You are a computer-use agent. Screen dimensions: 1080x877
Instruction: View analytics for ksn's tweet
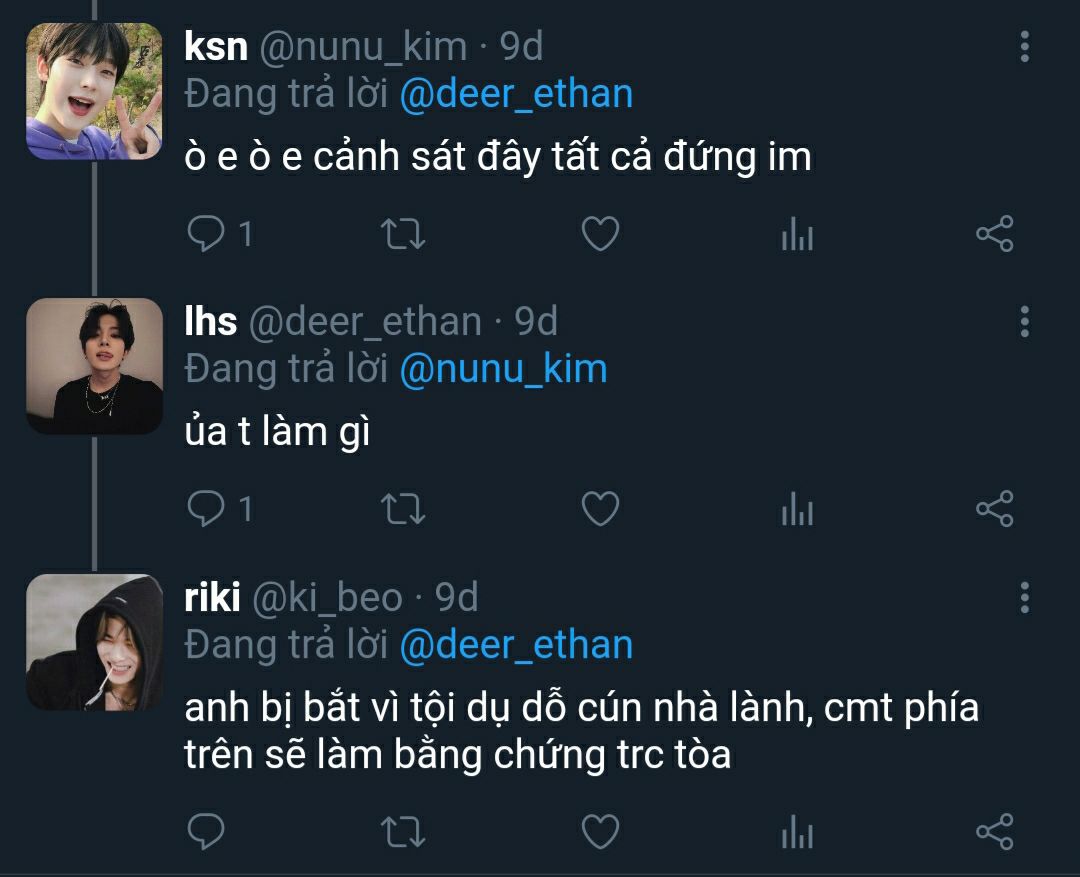click(x=796, y=236)
